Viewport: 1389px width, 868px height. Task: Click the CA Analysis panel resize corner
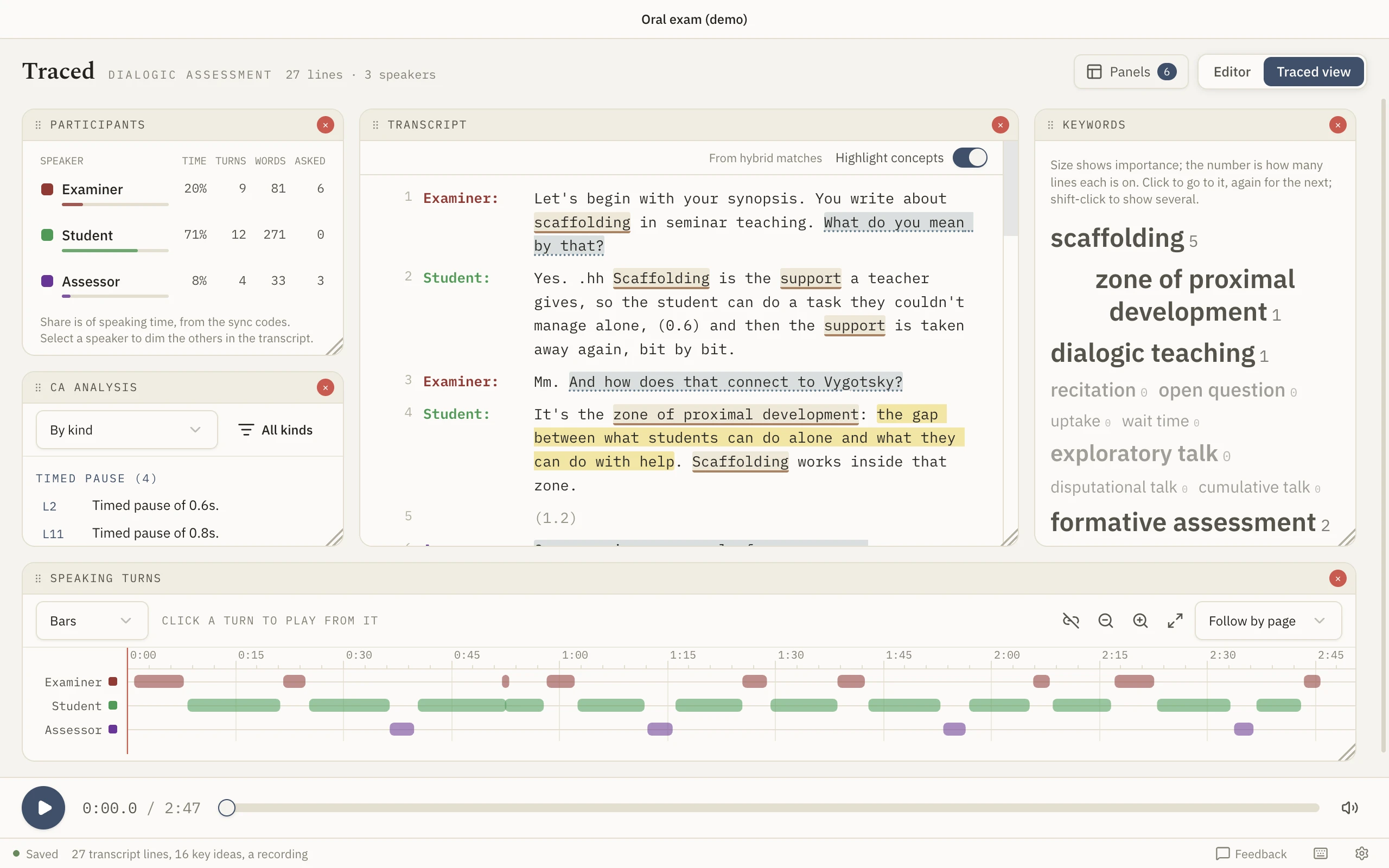[x=335, y=537]
